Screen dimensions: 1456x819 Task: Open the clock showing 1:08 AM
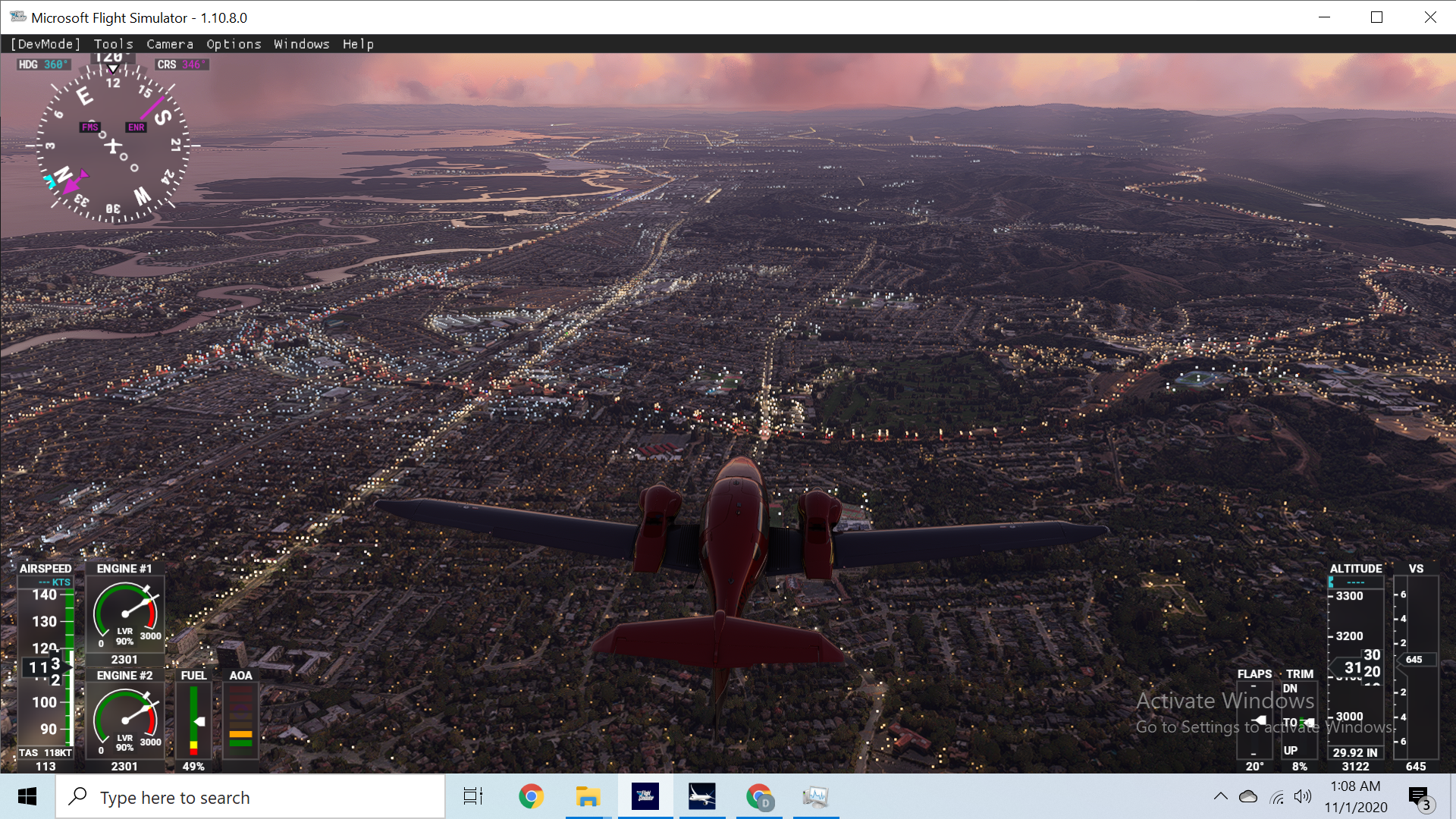[x=1356, y=796]
